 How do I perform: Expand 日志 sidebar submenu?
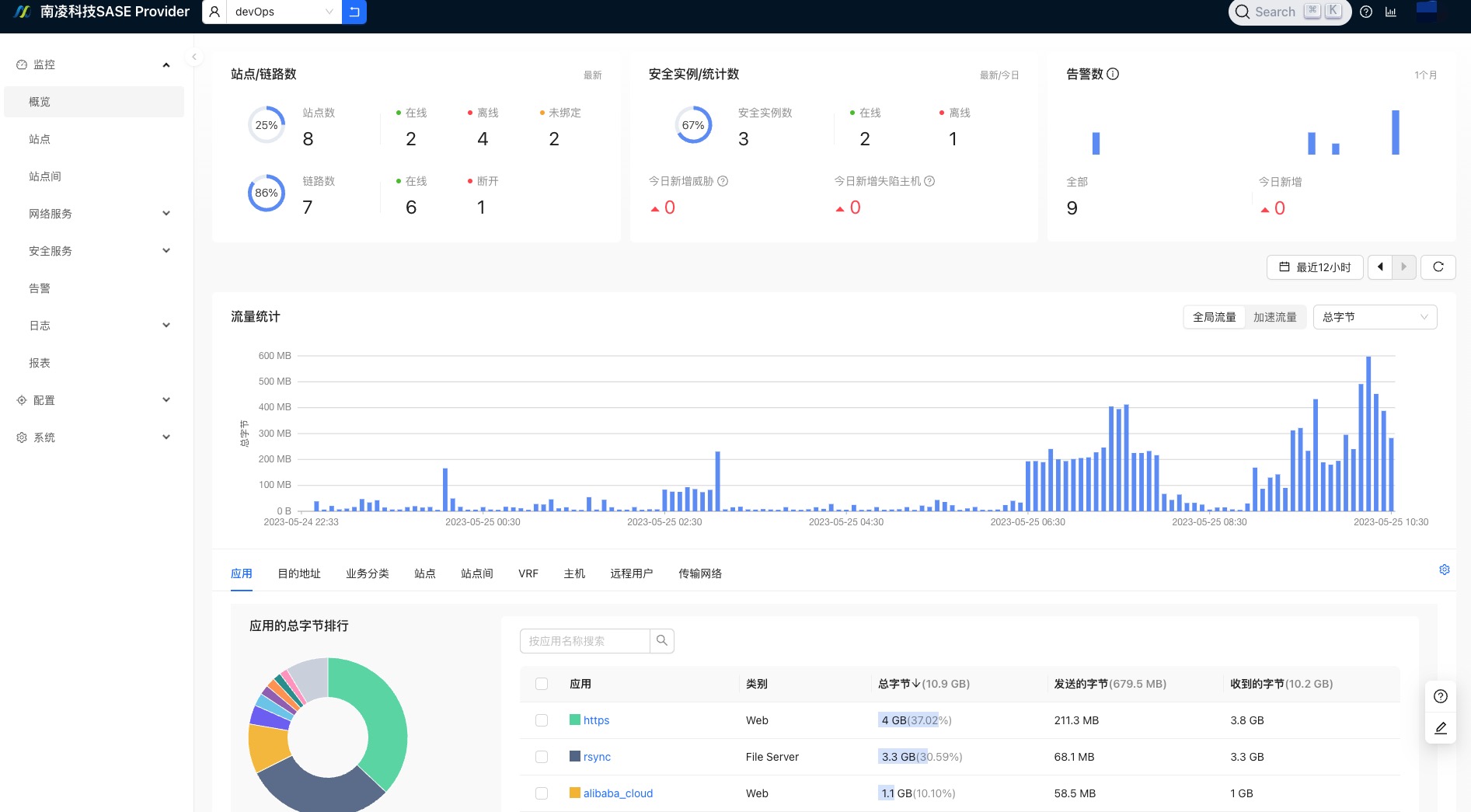pos(166,326)
